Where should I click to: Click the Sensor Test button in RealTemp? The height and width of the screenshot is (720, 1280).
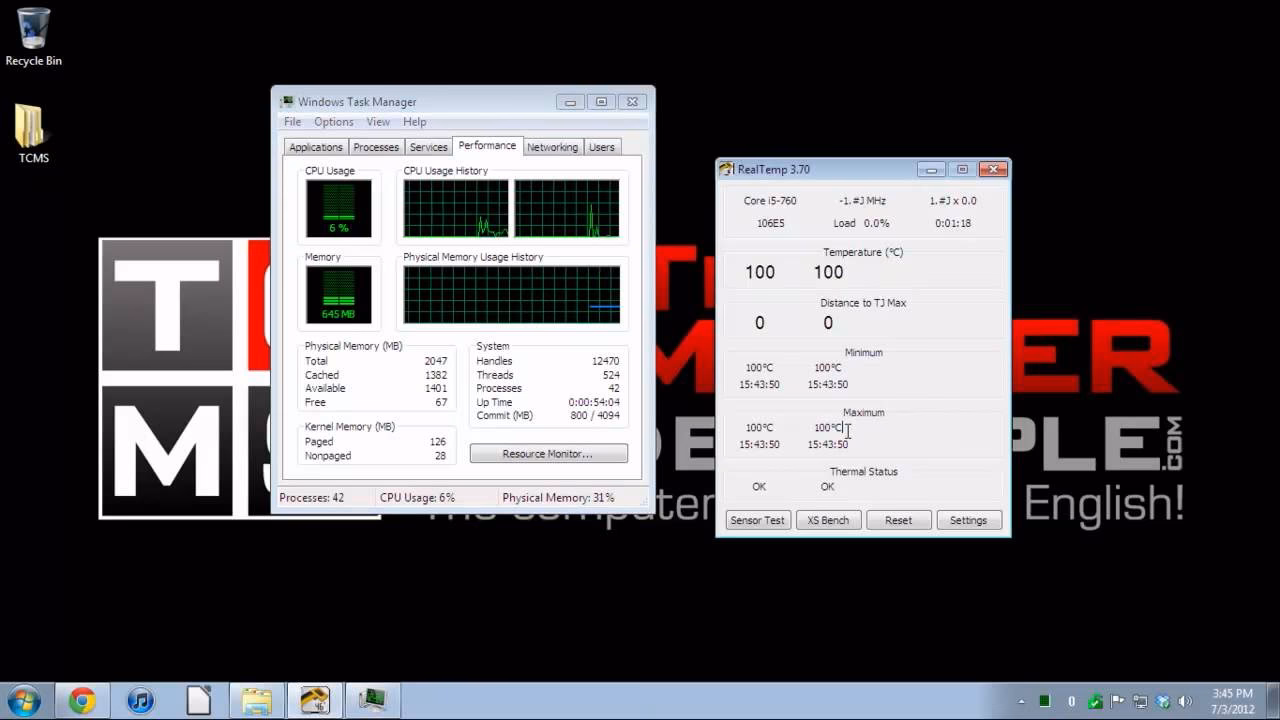click(758, 520)
